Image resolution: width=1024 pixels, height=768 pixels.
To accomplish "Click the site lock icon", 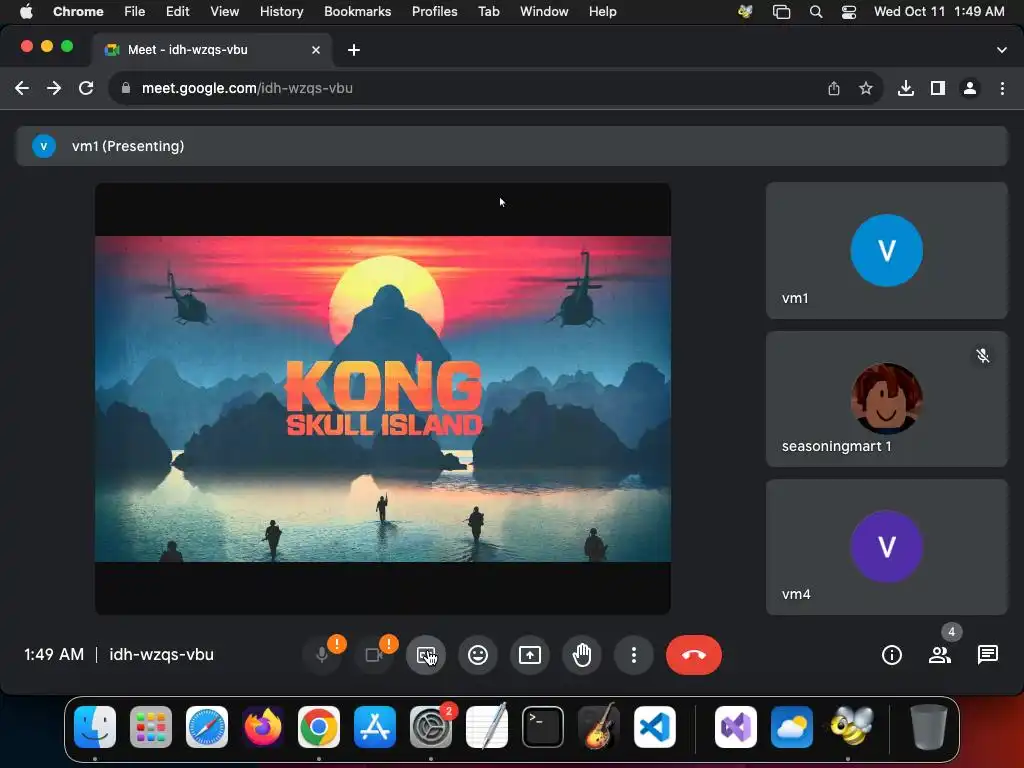I will click(126, 88).
